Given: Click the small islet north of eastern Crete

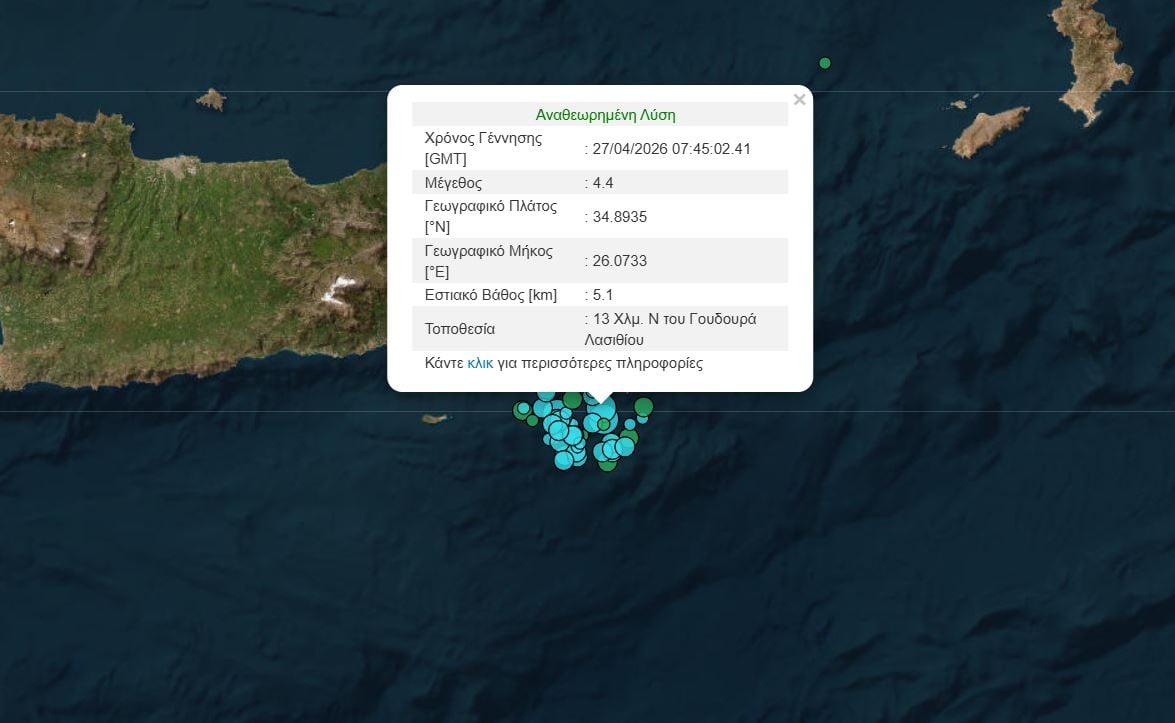Looking at the screenshot, I should pos(211,99).
